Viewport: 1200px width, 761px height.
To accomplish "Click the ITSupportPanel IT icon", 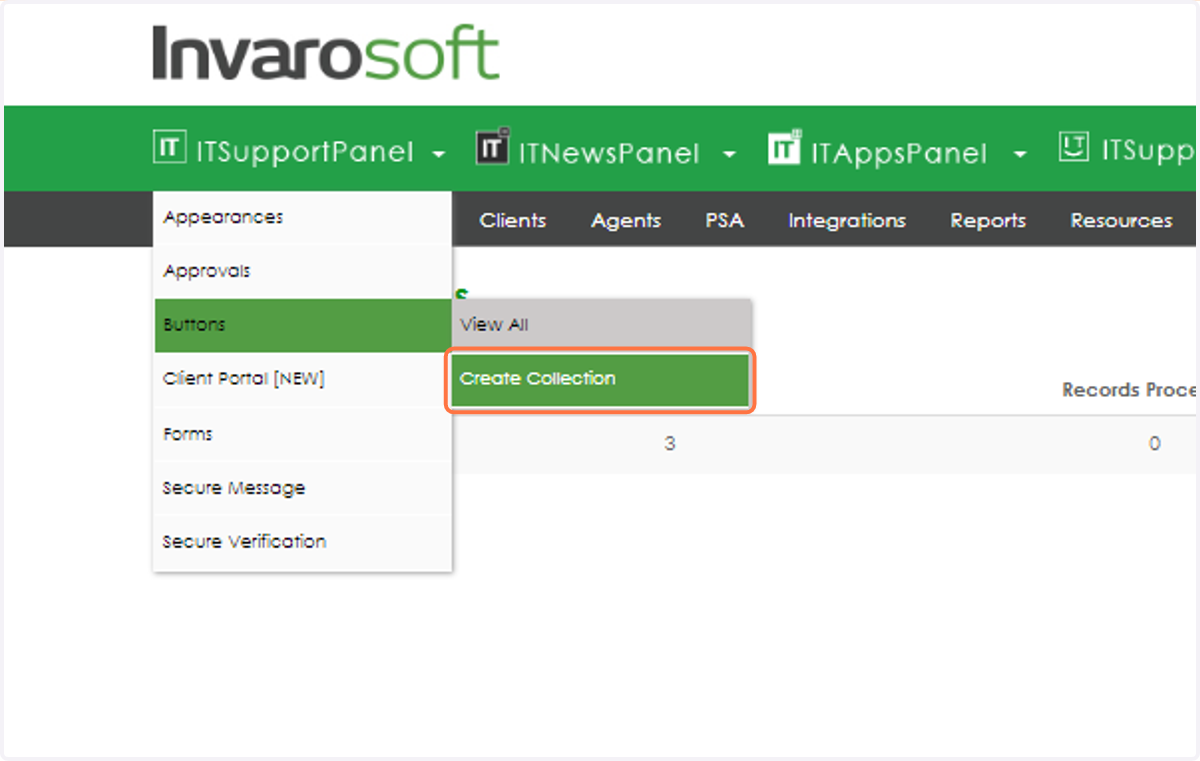I will (169, 148).
